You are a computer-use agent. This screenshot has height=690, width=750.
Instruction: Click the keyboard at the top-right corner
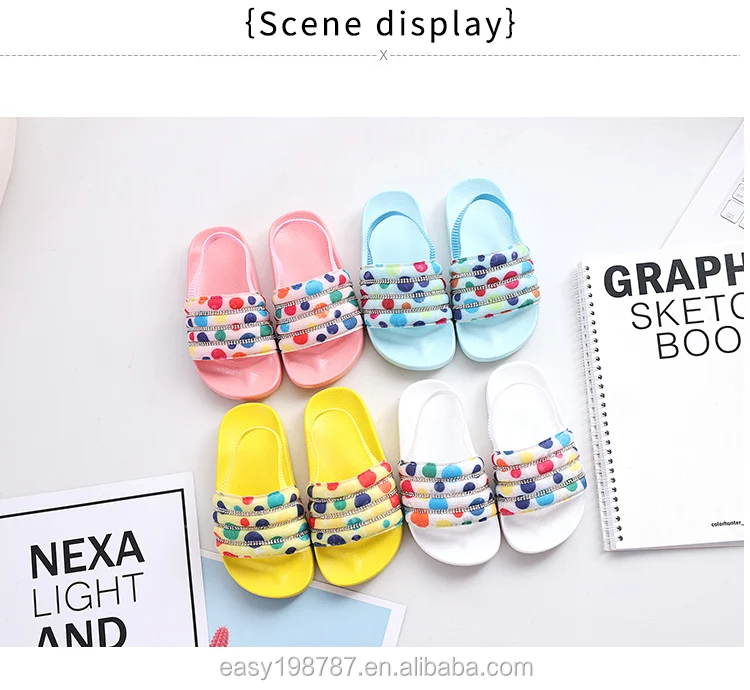[x=733, y=201]
